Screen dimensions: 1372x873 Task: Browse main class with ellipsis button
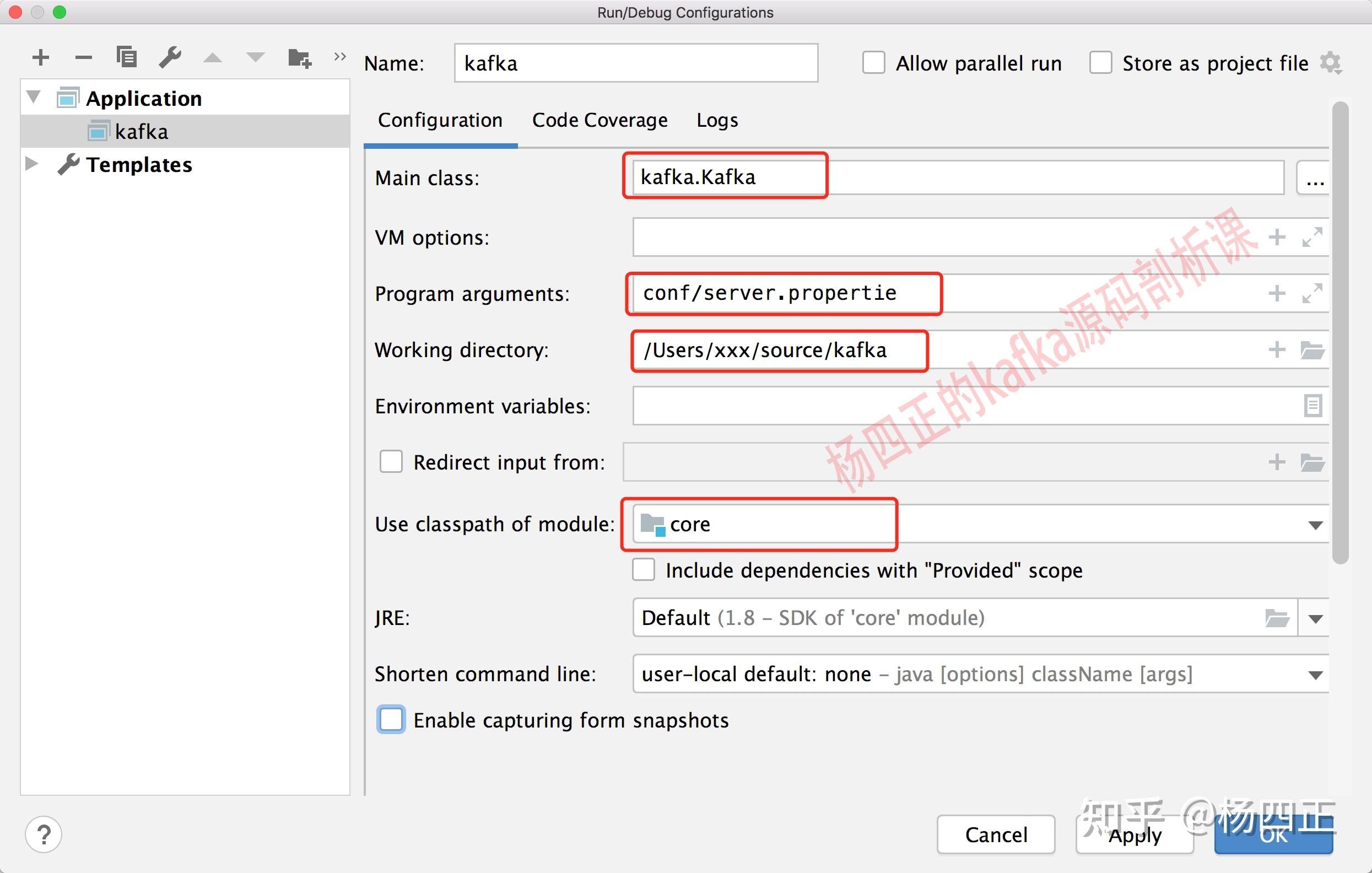1314,178
